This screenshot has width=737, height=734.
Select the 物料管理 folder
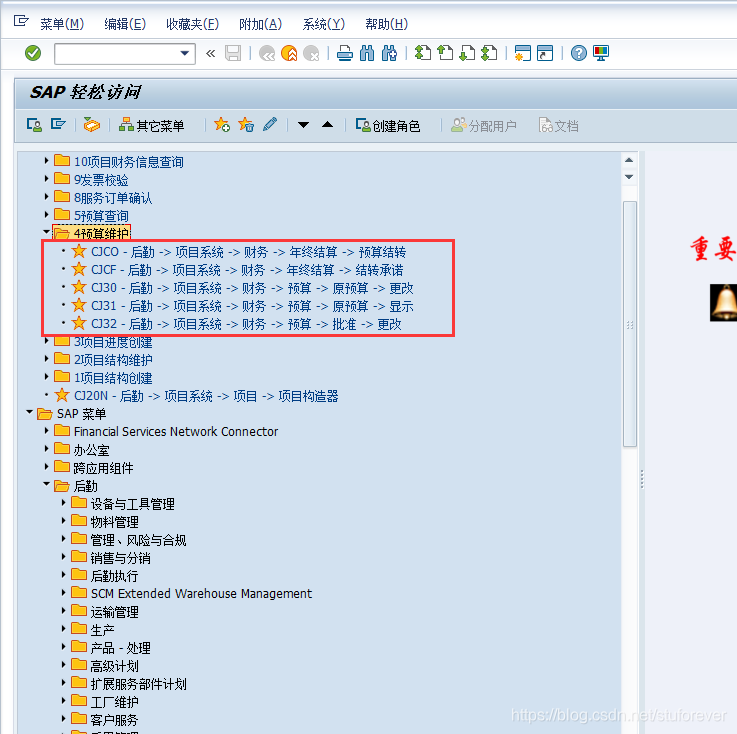click(x=114, y=522)
